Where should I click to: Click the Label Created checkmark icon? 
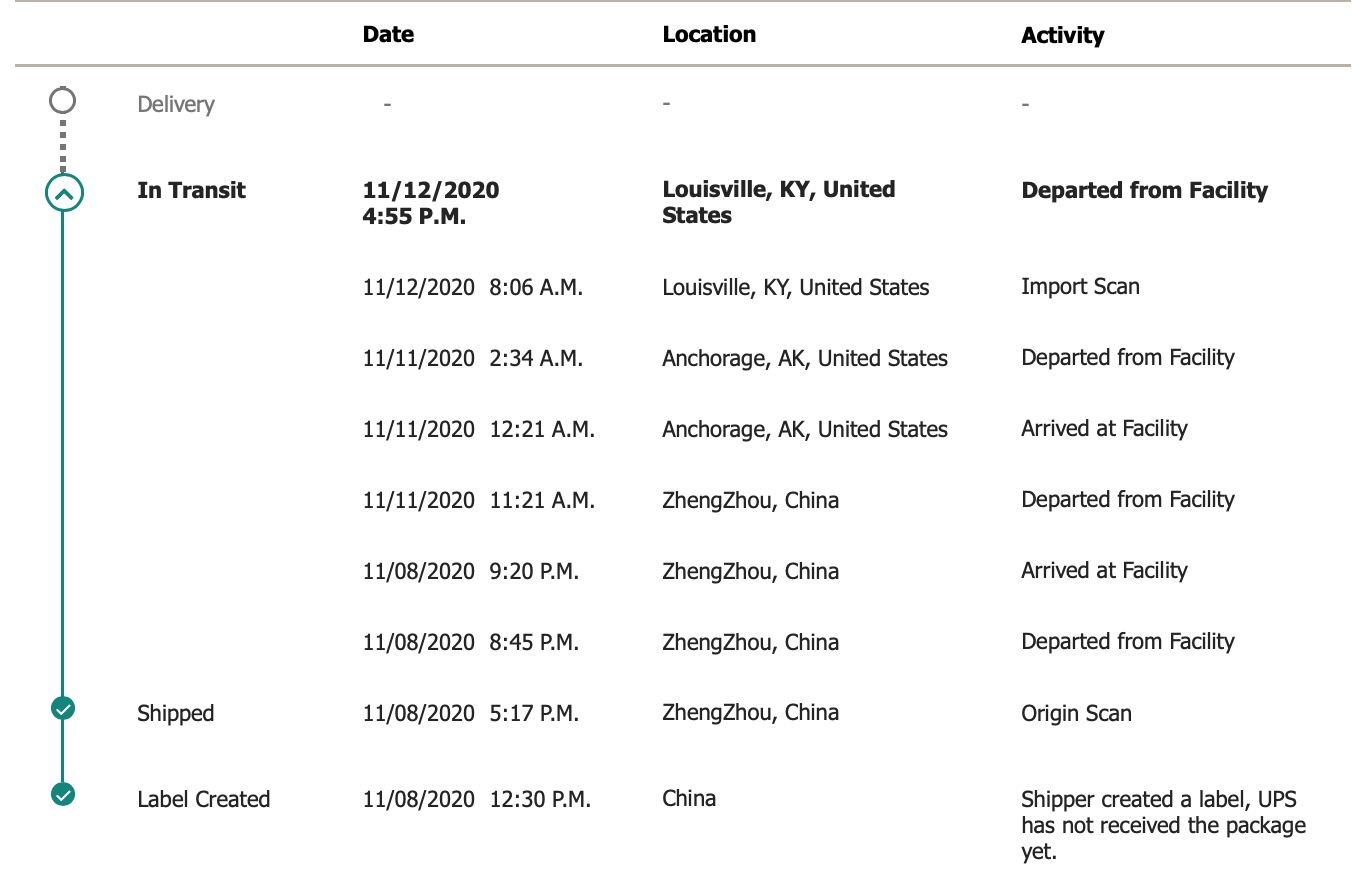coord(63,795)
